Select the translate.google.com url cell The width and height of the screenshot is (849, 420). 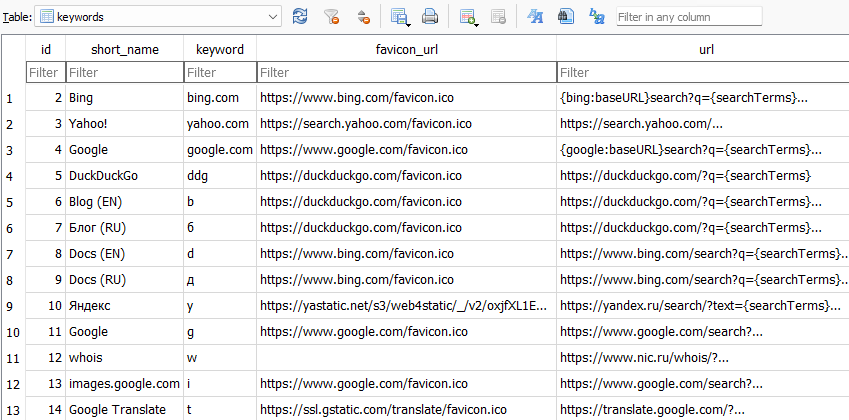703,410
